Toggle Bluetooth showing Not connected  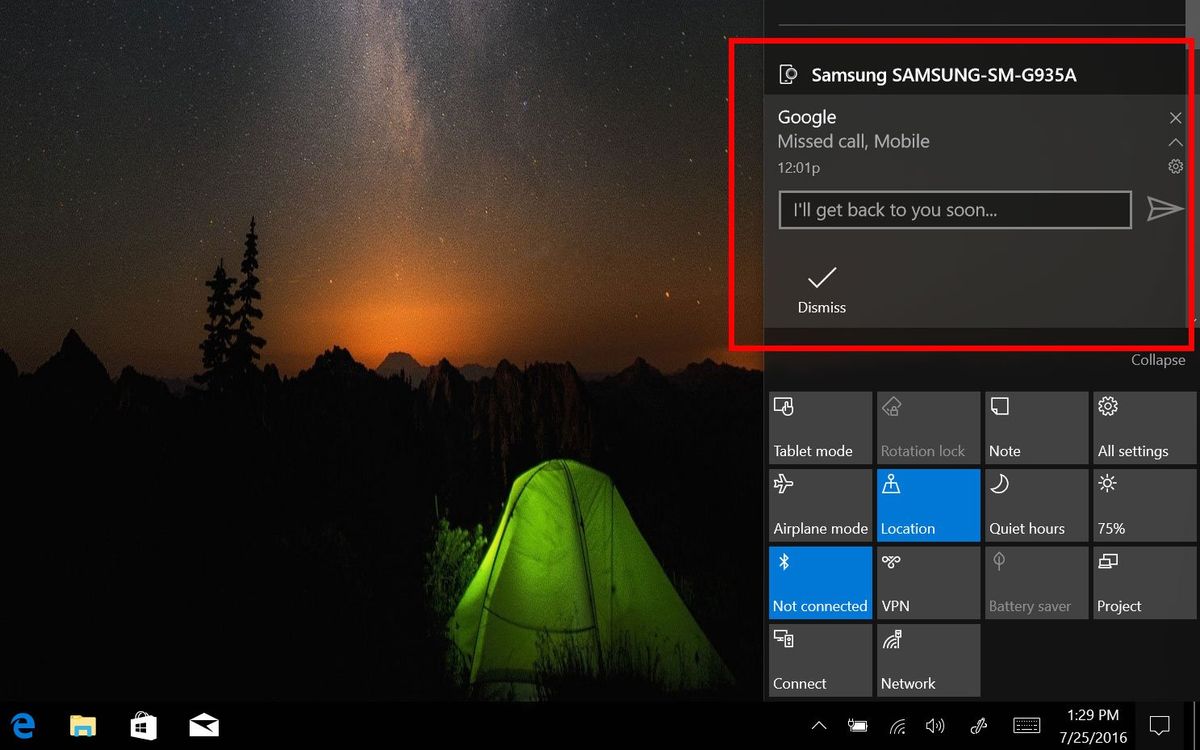pos(820,582)
